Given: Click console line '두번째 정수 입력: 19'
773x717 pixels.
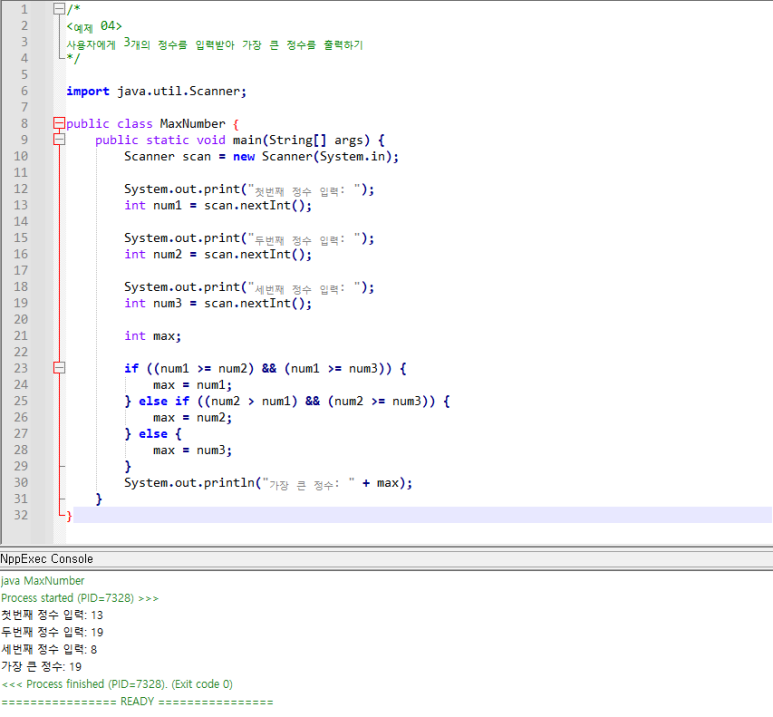Looking at the screenshot, I should [x=52, y=632].
